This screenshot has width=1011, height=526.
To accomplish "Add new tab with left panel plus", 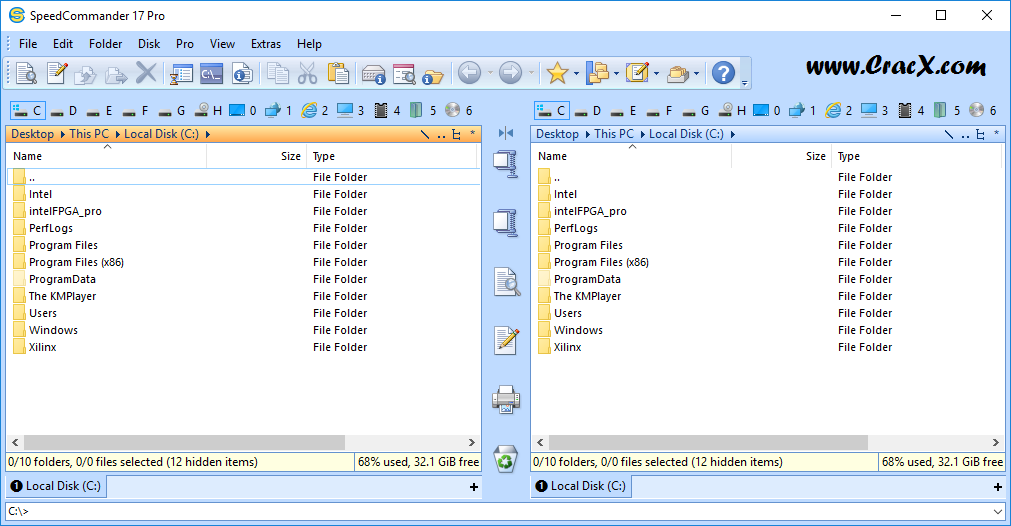I will click(x=474, y=487).
